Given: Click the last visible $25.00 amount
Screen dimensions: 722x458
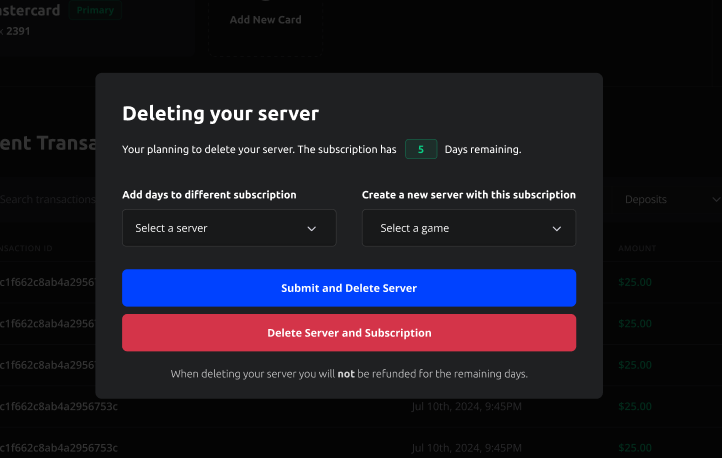Looking at the screenshot, I should 634,447.
